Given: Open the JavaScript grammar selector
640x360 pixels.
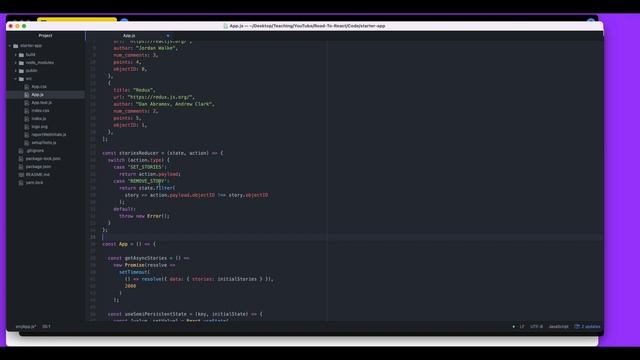Looking at the screenshot, I should click(558, 327).
